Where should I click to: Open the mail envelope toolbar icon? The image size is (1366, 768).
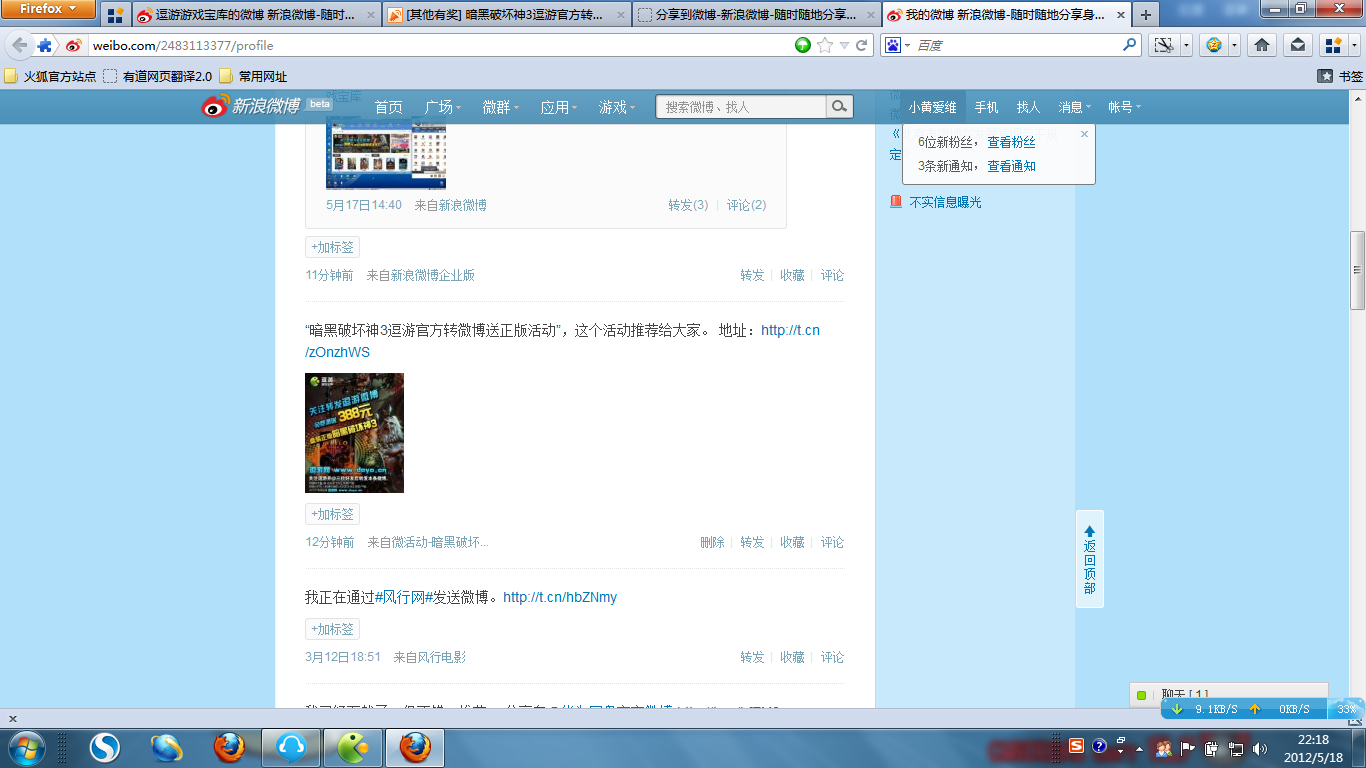(1298, 45)
